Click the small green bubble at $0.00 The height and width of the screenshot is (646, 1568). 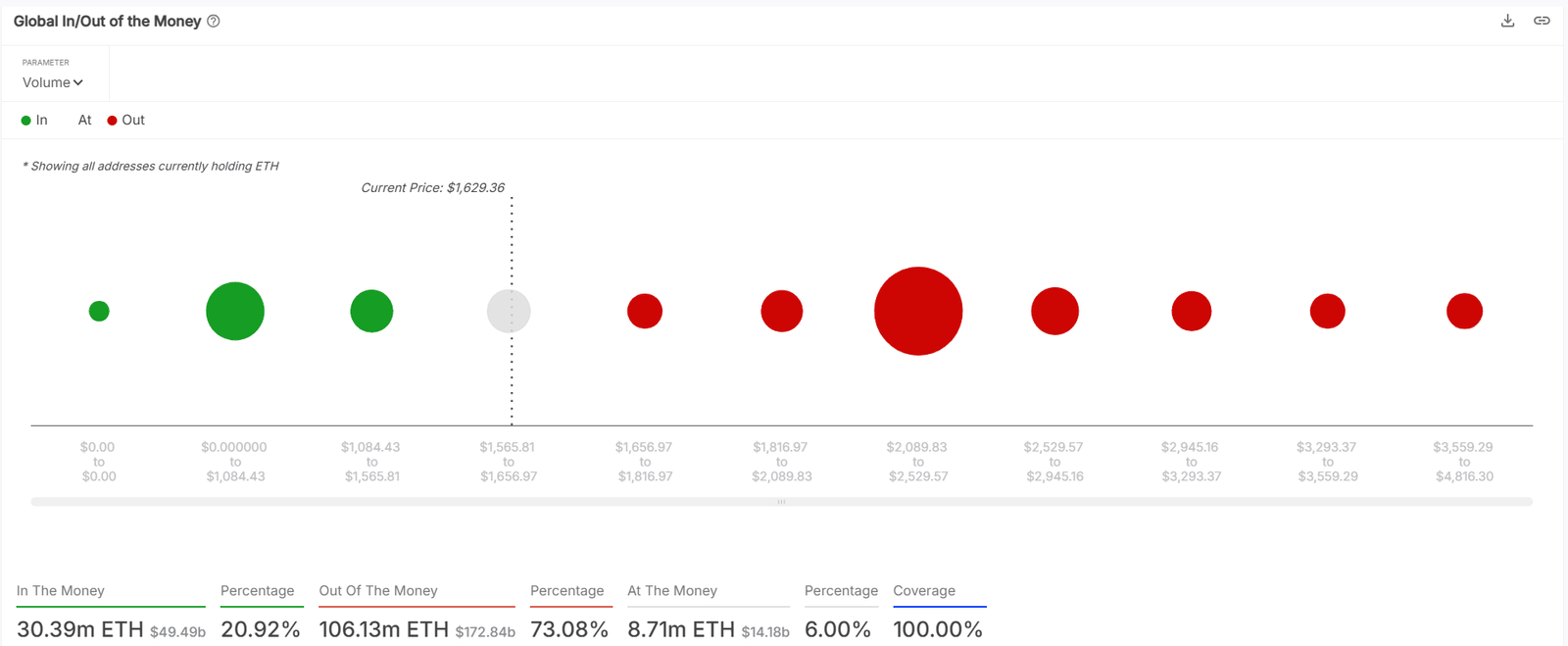point(99,311)
